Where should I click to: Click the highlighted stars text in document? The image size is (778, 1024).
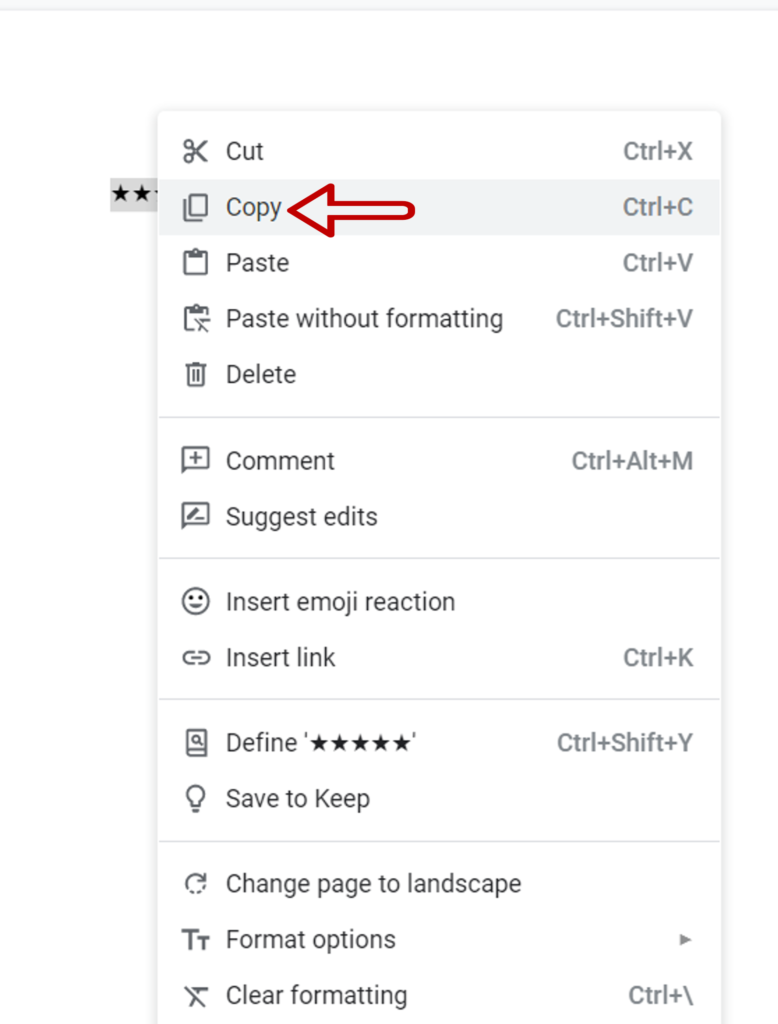pos(134,194)
